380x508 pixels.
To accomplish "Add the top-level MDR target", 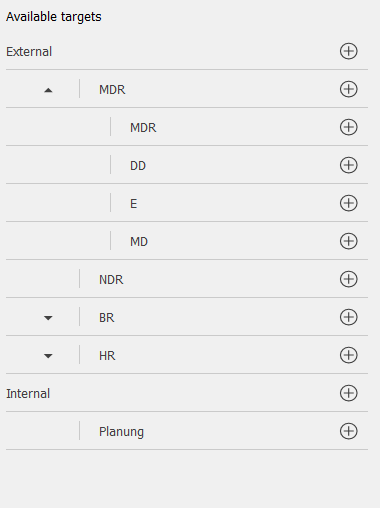I will tap(349, 89).
